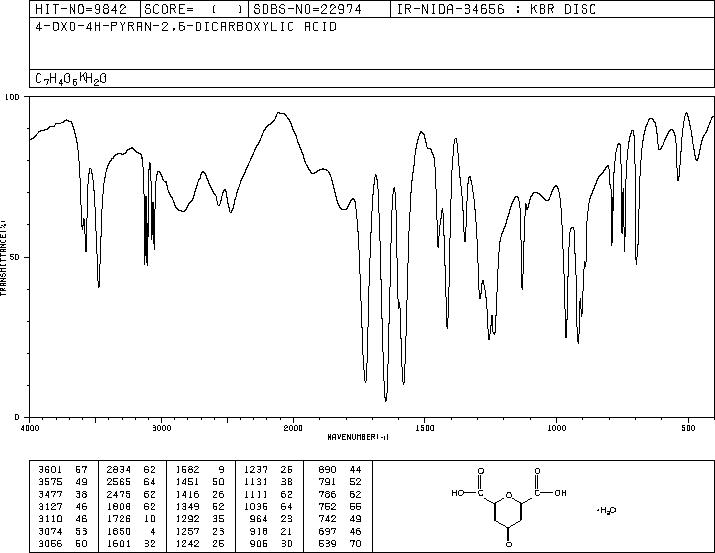The image size is (715, 553).
Task: Select peak table entry 1349
Action: pyautogui.click(x=200, y=506)
